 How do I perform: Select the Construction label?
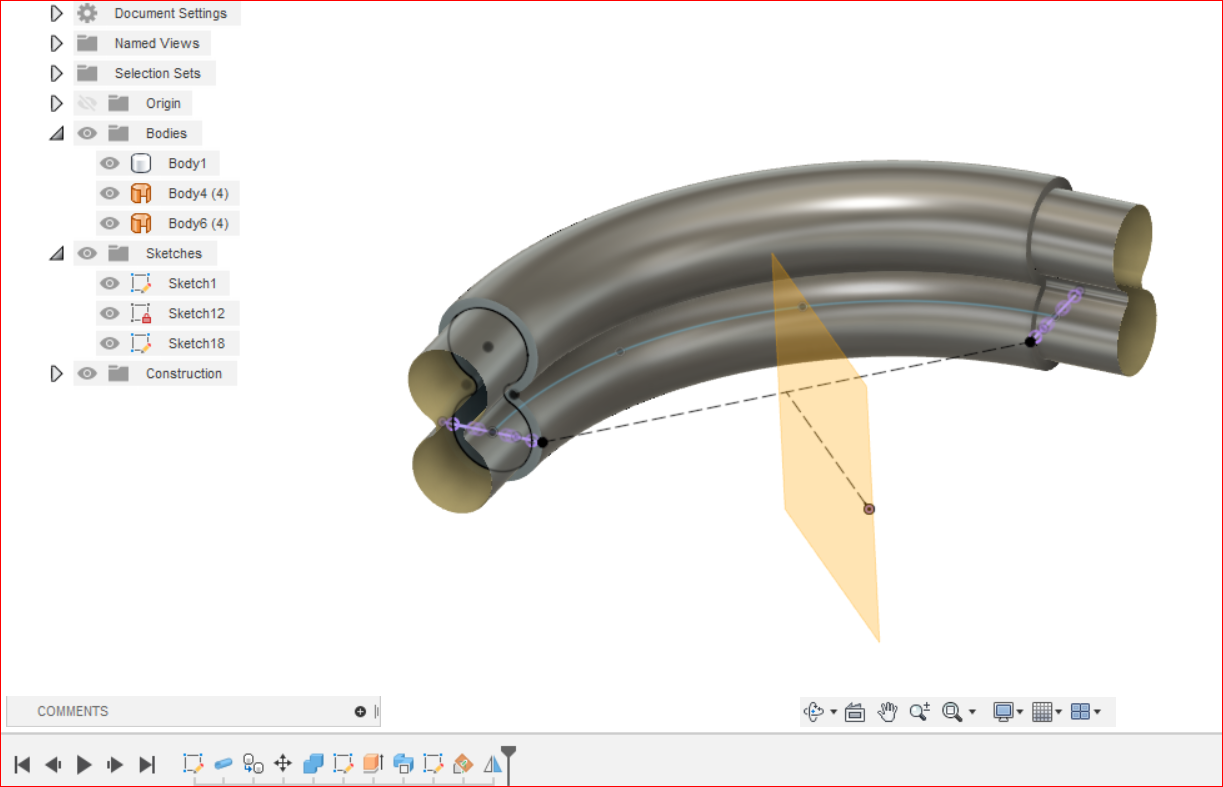tap(184, 373)
